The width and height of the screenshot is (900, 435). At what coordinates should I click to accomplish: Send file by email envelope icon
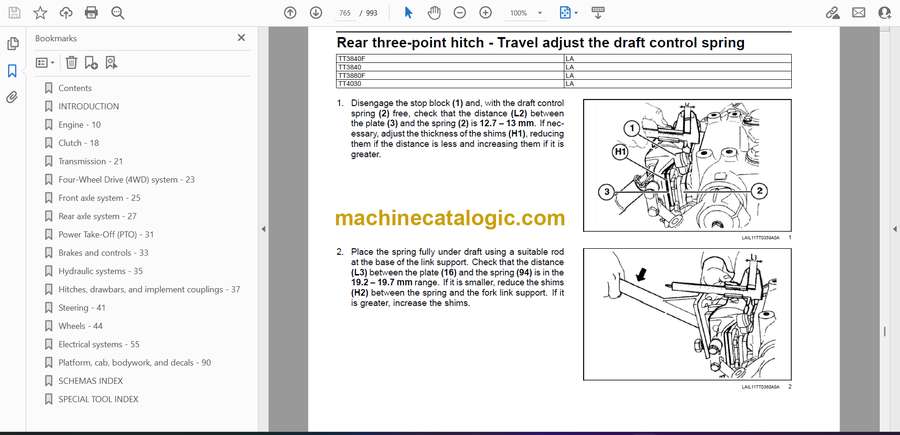click(x=859, y=13)
